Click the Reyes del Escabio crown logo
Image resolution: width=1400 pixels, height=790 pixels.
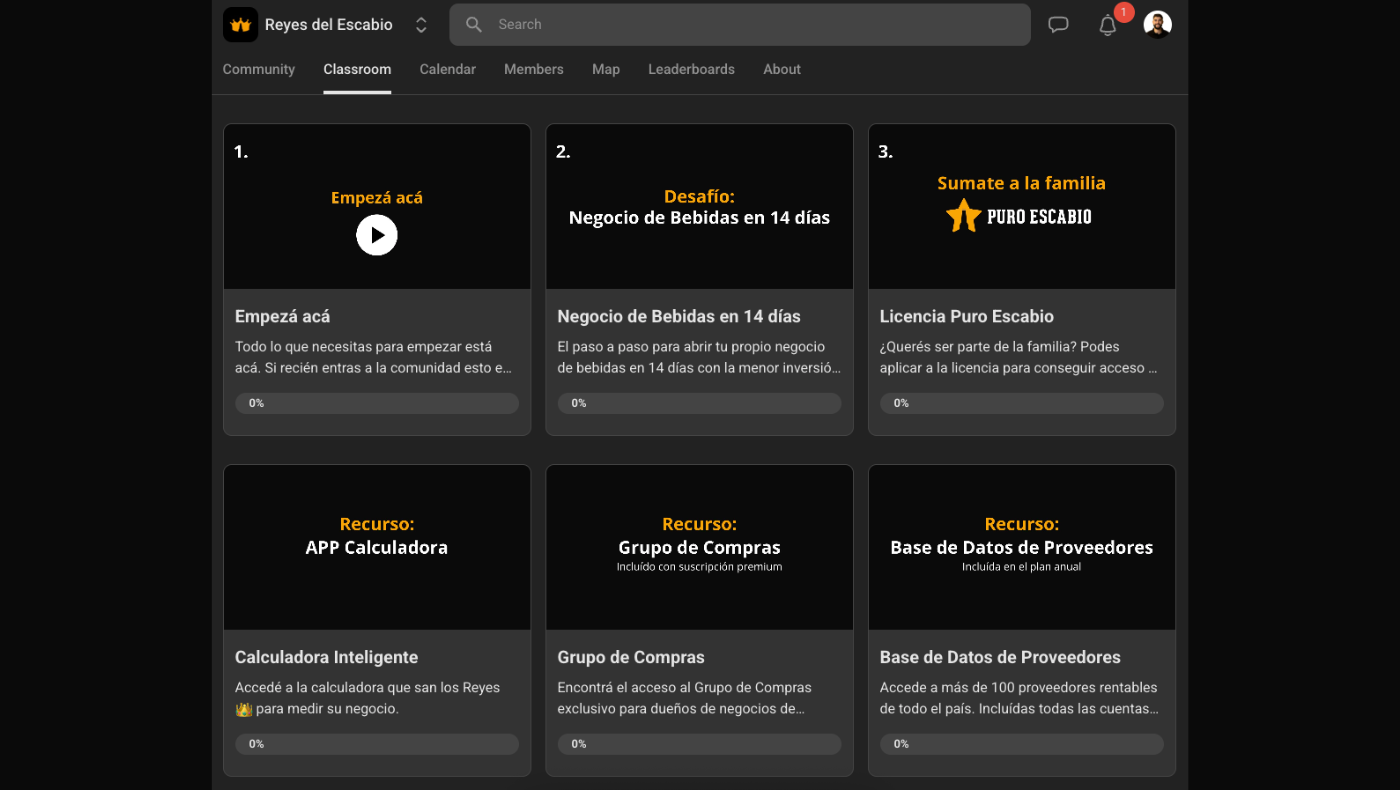click(x=240, y=25)
